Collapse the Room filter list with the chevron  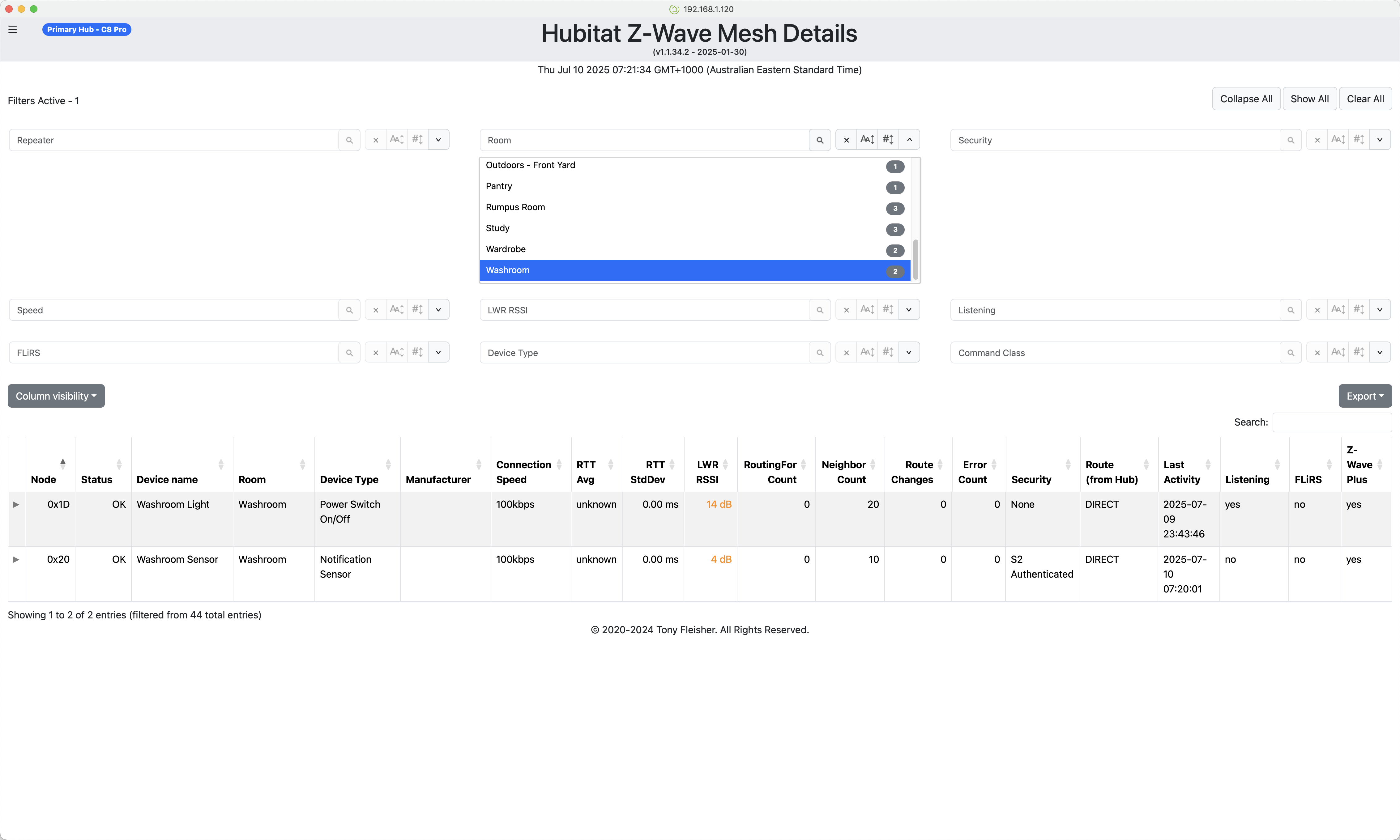pos(909,139)
